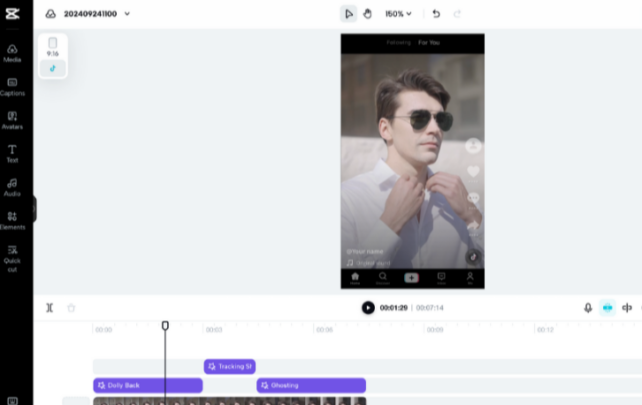642x405 pixels.
Task: Toggle the TikTok preview overlay
Action: point(53,68)
